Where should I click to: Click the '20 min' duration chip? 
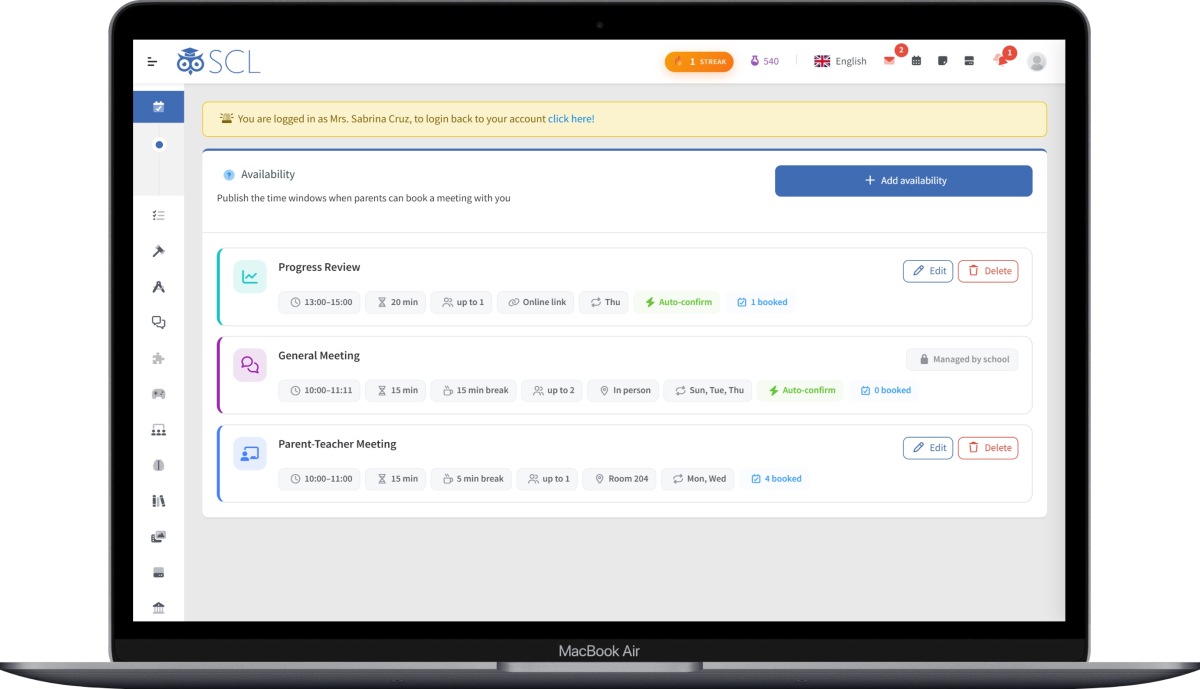[x=396, y=302]
